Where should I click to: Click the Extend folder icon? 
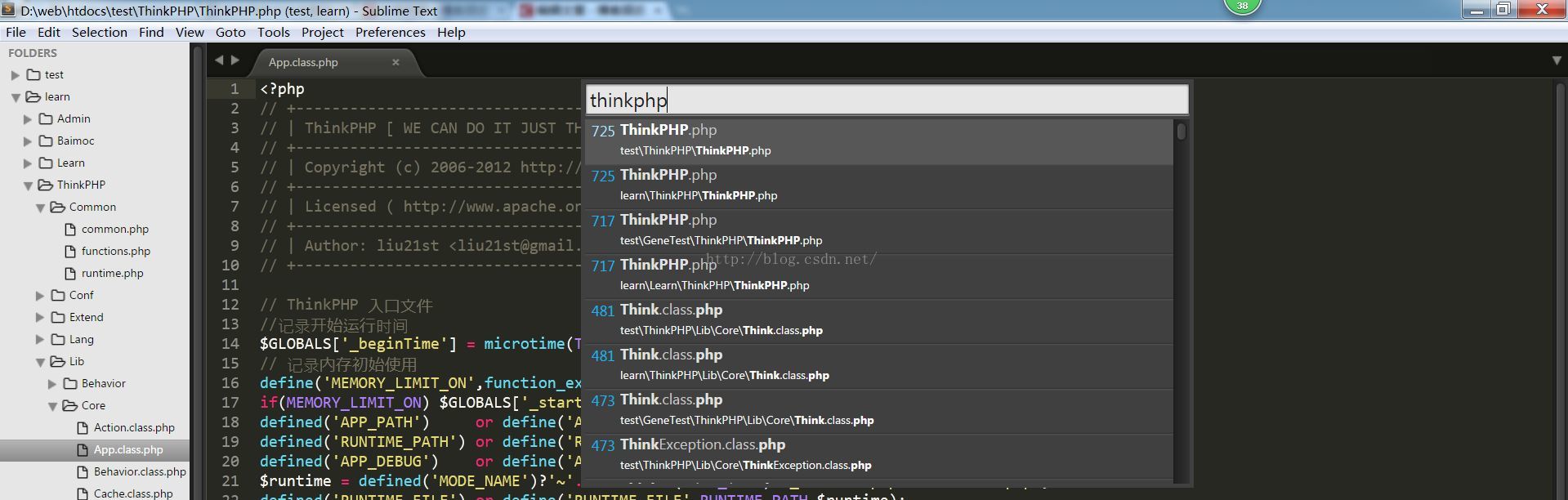[x=58, y=317]
